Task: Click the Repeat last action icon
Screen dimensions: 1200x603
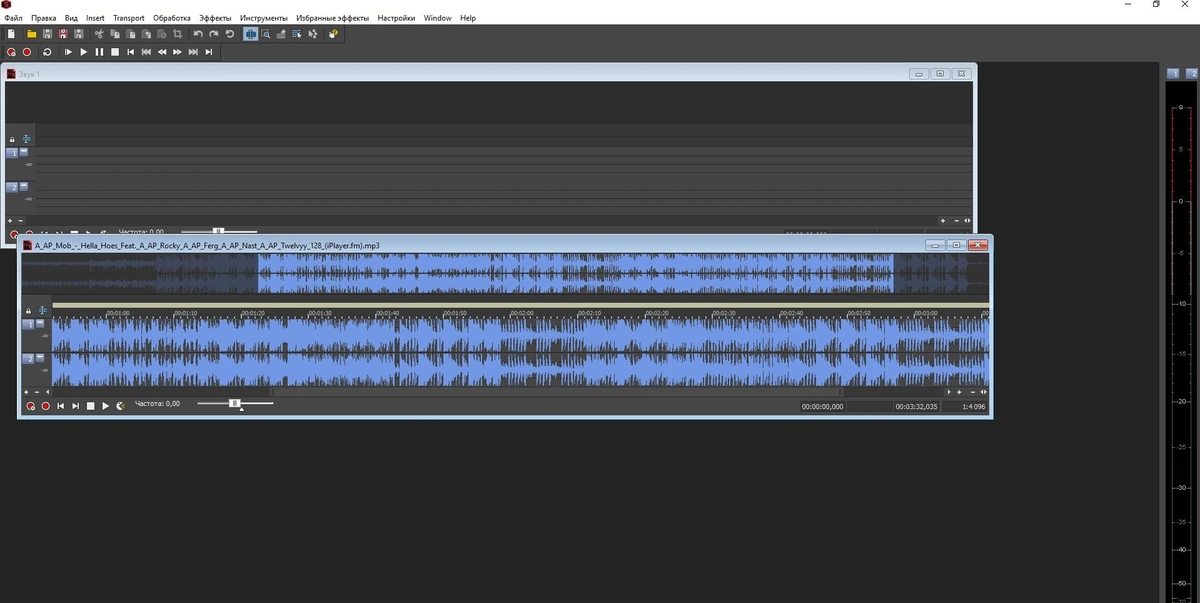Action: click(230, 34)
